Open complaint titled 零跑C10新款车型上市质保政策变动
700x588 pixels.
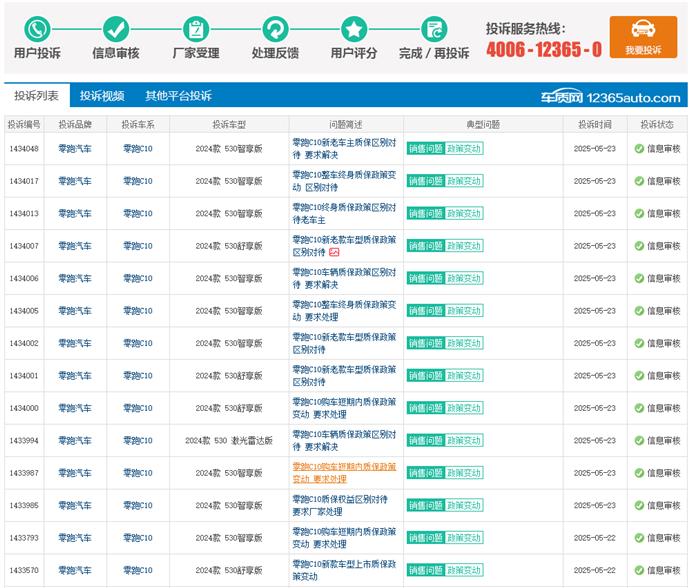coord(344,570)
